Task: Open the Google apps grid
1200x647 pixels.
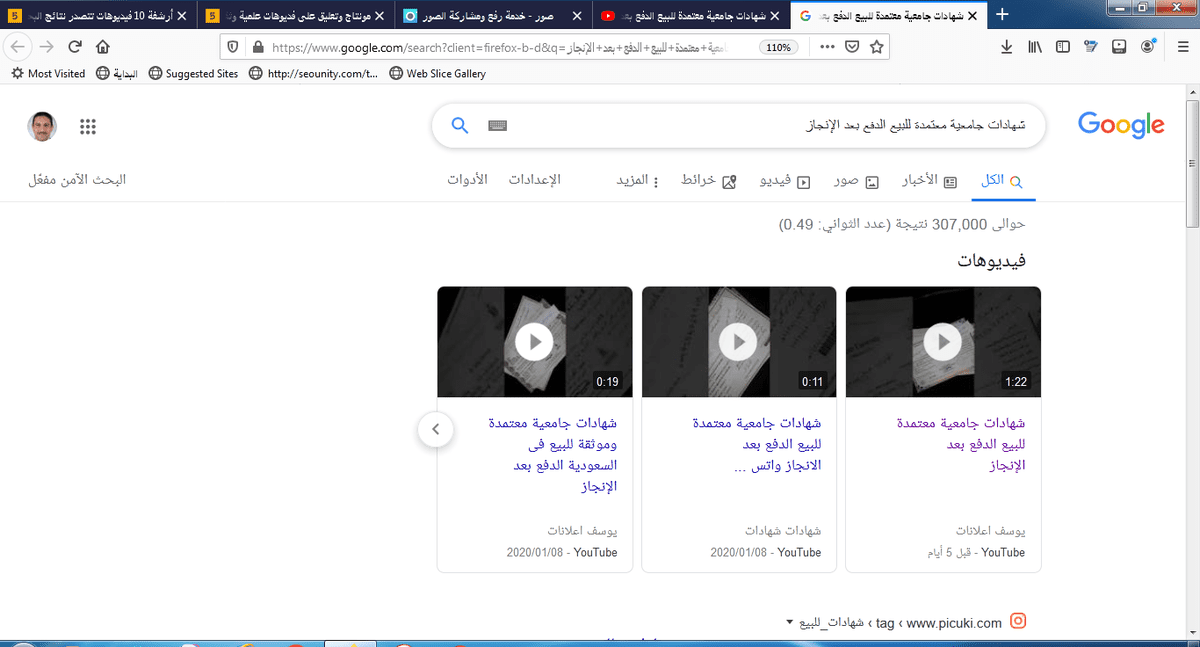Action: (87, 126)
